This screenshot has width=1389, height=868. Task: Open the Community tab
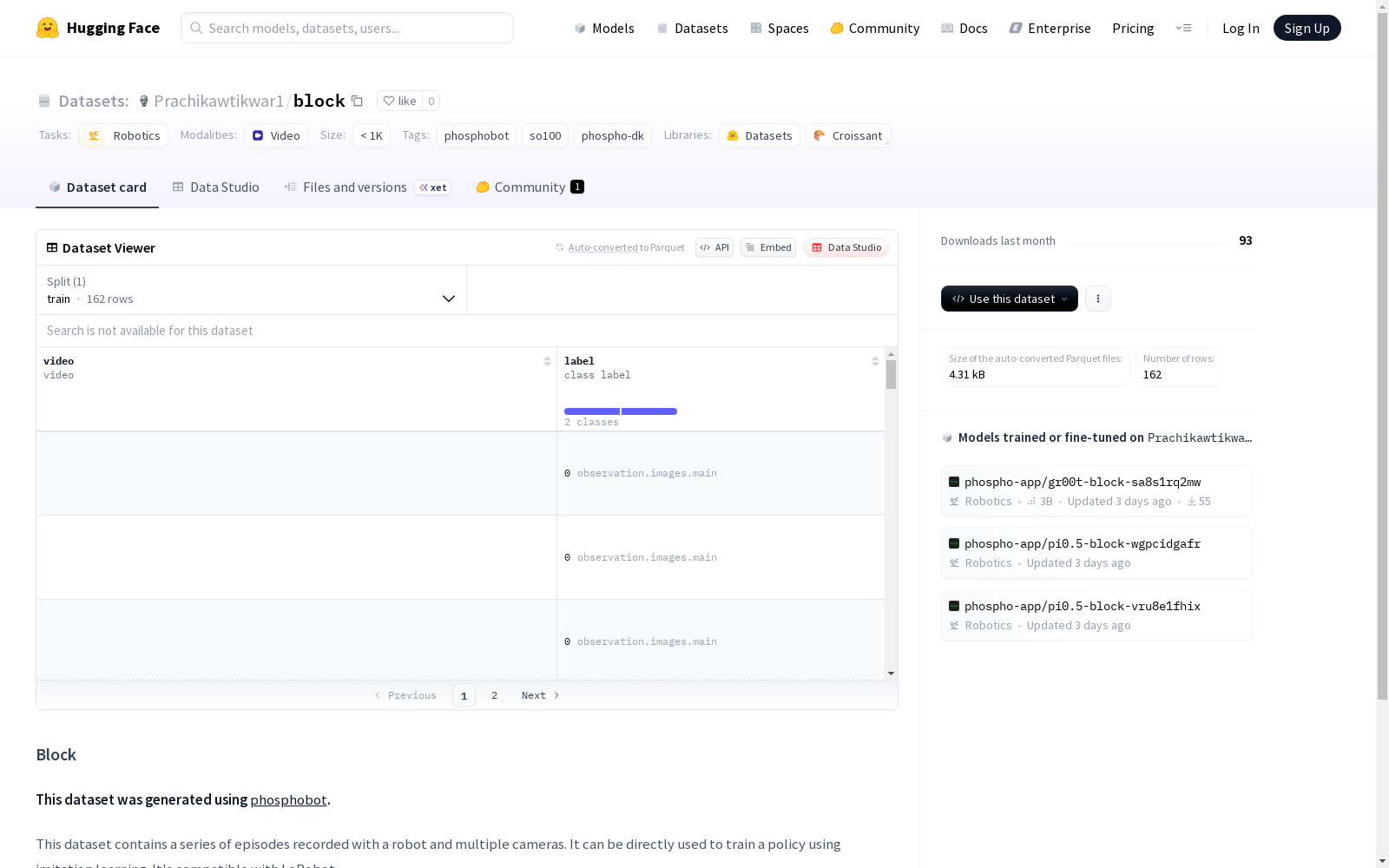point(530,187)
